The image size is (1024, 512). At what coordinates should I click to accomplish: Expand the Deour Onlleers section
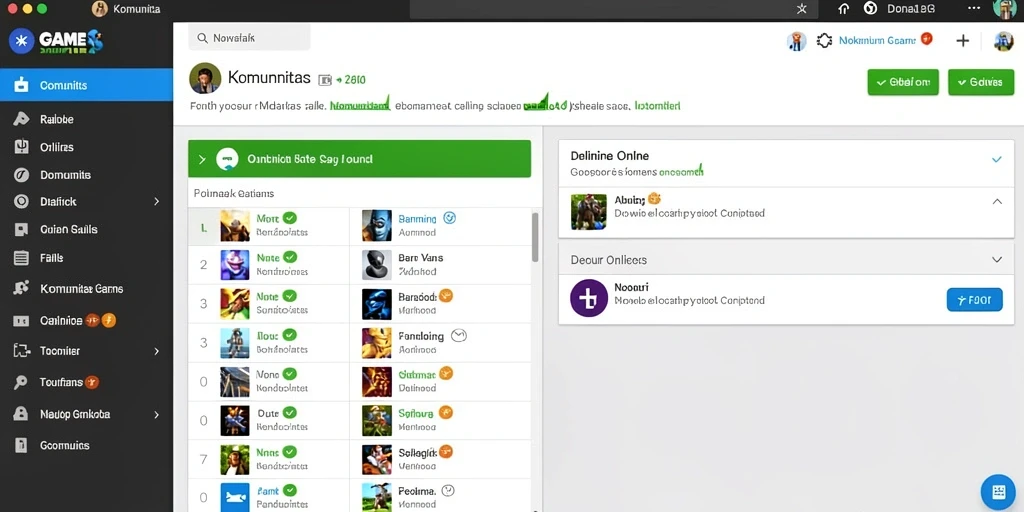pyautogui.click(x=997, y=259)
